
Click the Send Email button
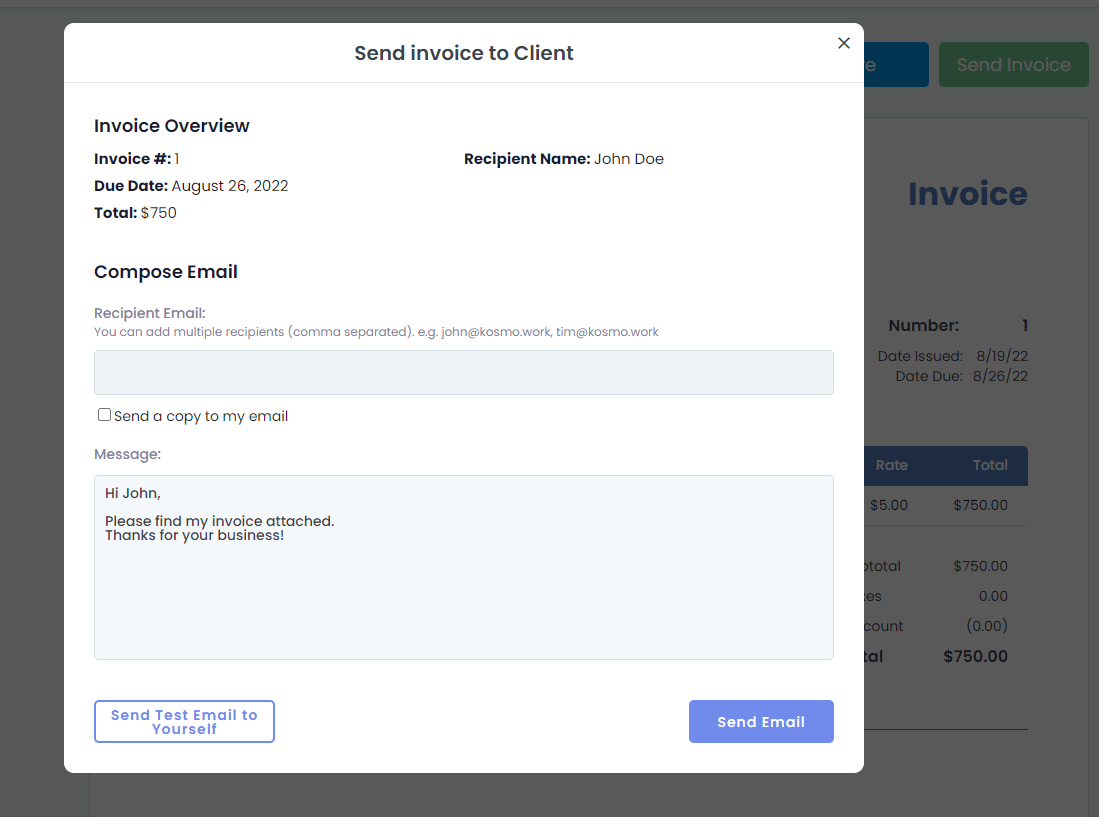click(761, 721)
